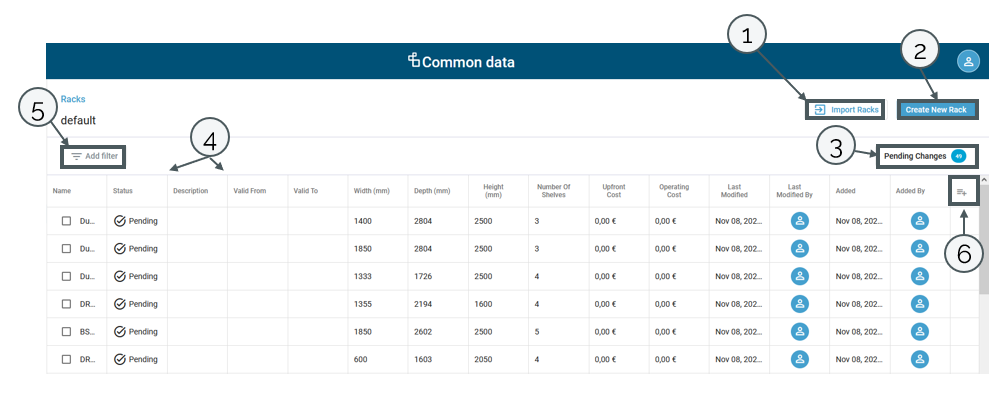Click the 'default' title text
The height and width of the screenshot is (395, 989).
[78, 120]
